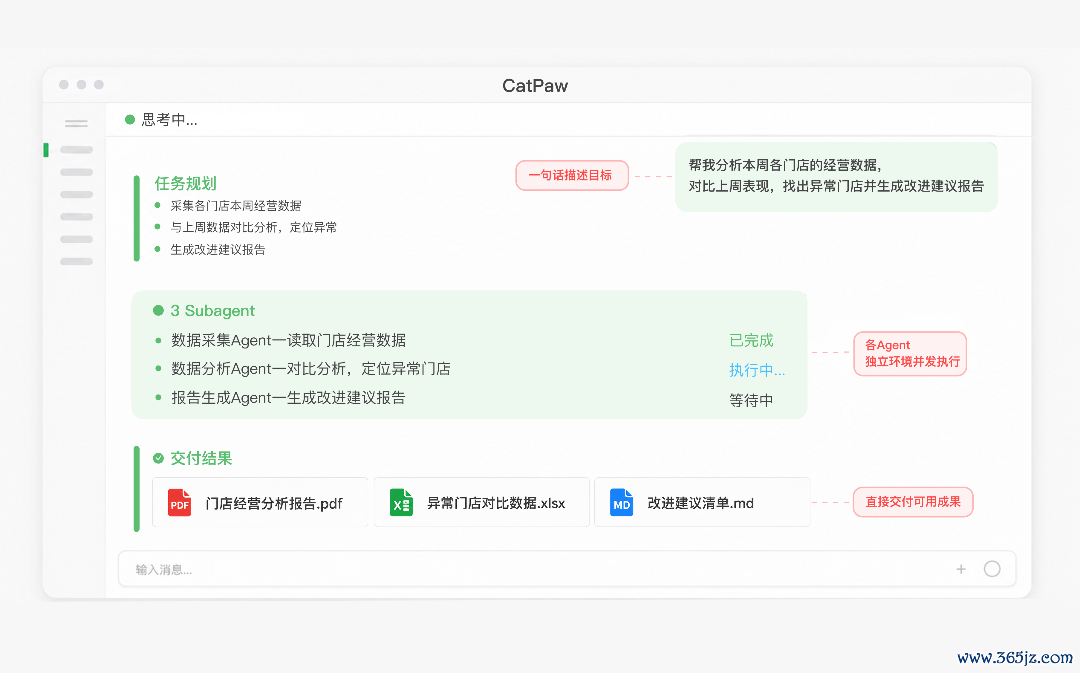Image resolution: width=1080 pixels, height=673 pixels.
Task: Click the user message bubble 帮我分析本周各门店
Action: click(836, 177)
